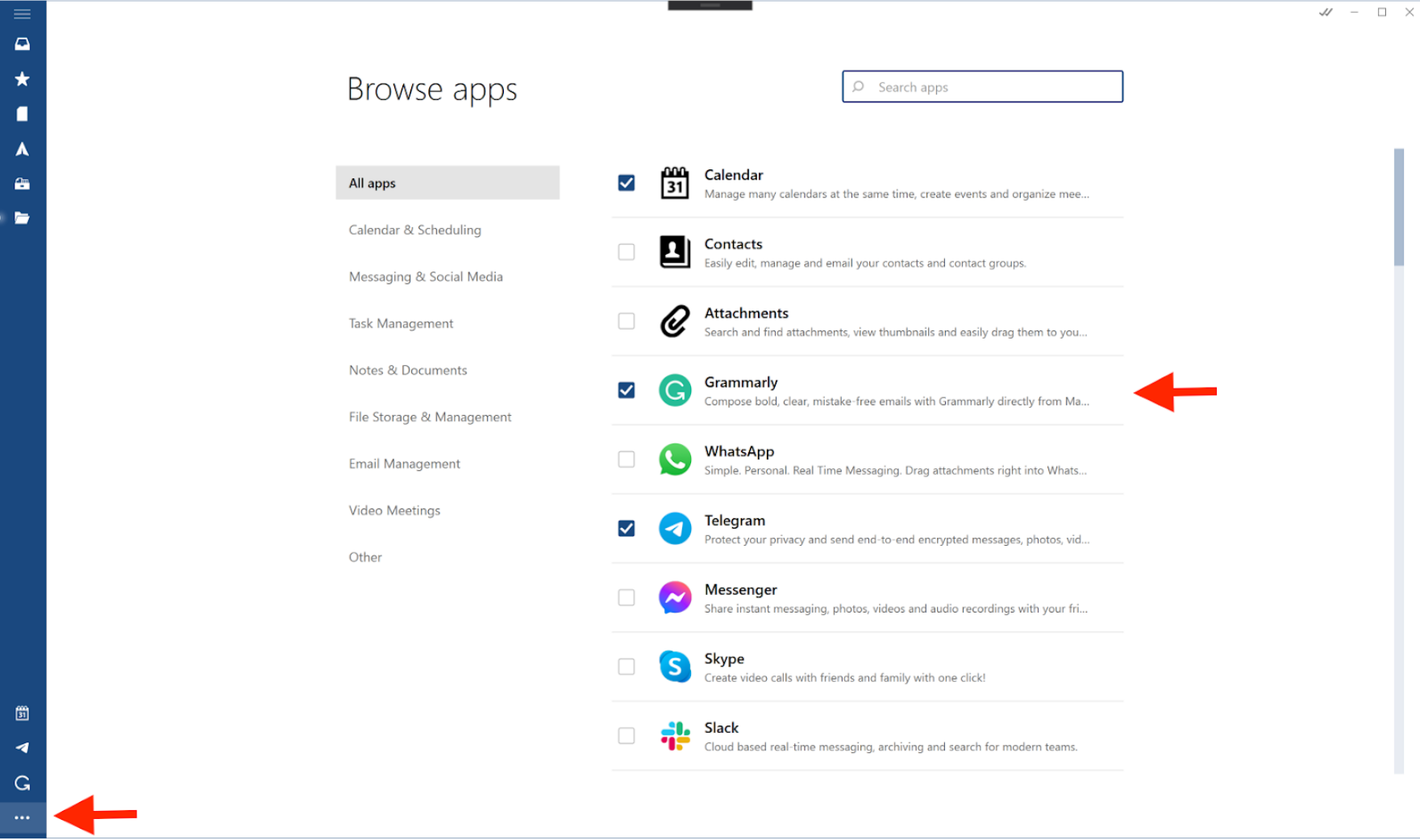The width and height of the screenshot is (1420, 840).
Task: Click the double-checkmark icon in title bar
Action: coord(1326,12)
